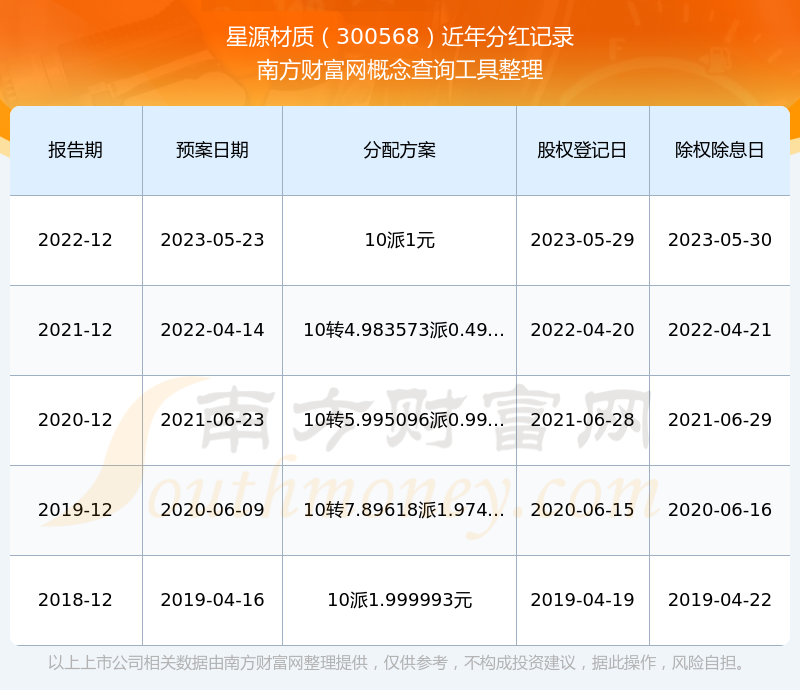Click the 2020-06-16 ex-dividend date cell
This screenshot has height=690, width=800.
[719, 510]
